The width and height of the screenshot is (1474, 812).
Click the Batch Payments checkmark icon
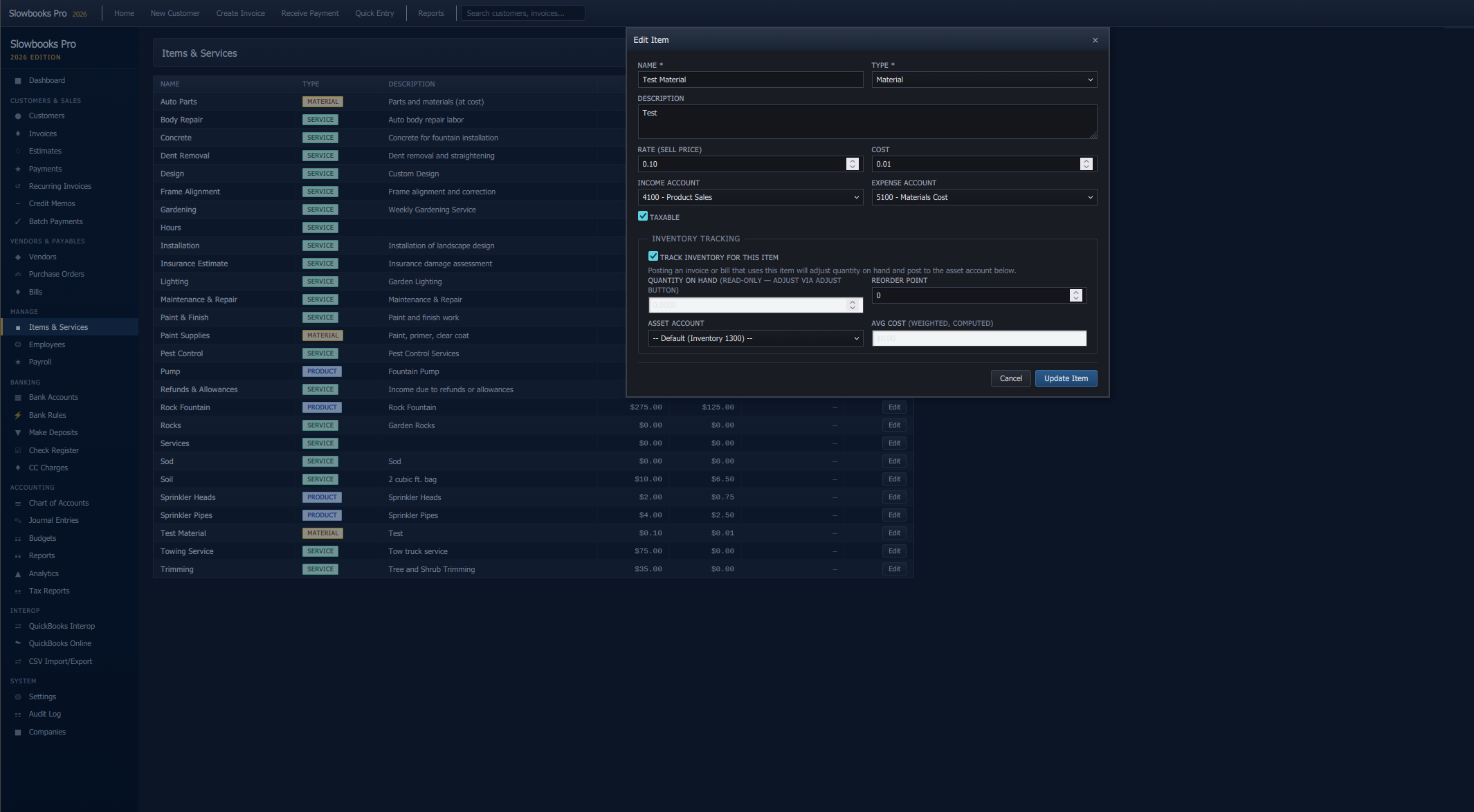pos(18,222)
